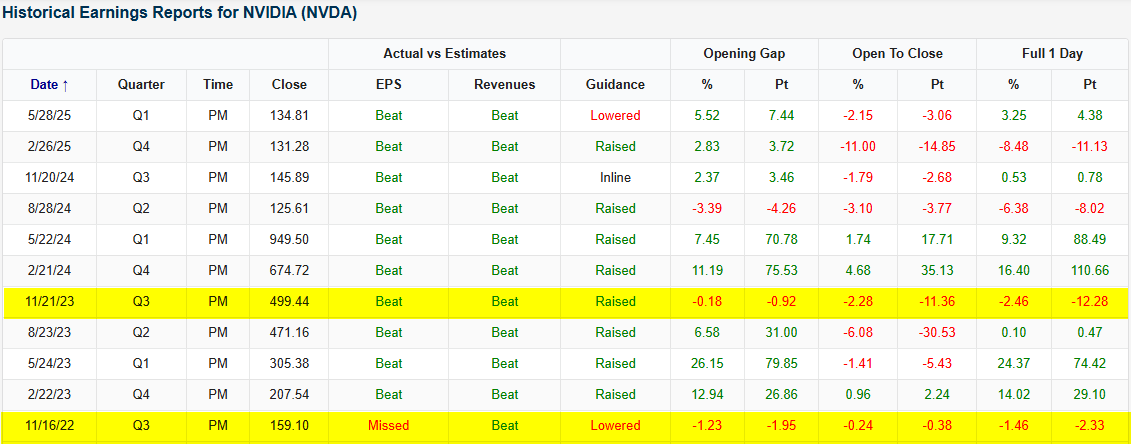Click the Quarter column header
The image size is (1131, 444).
point(141,85)
